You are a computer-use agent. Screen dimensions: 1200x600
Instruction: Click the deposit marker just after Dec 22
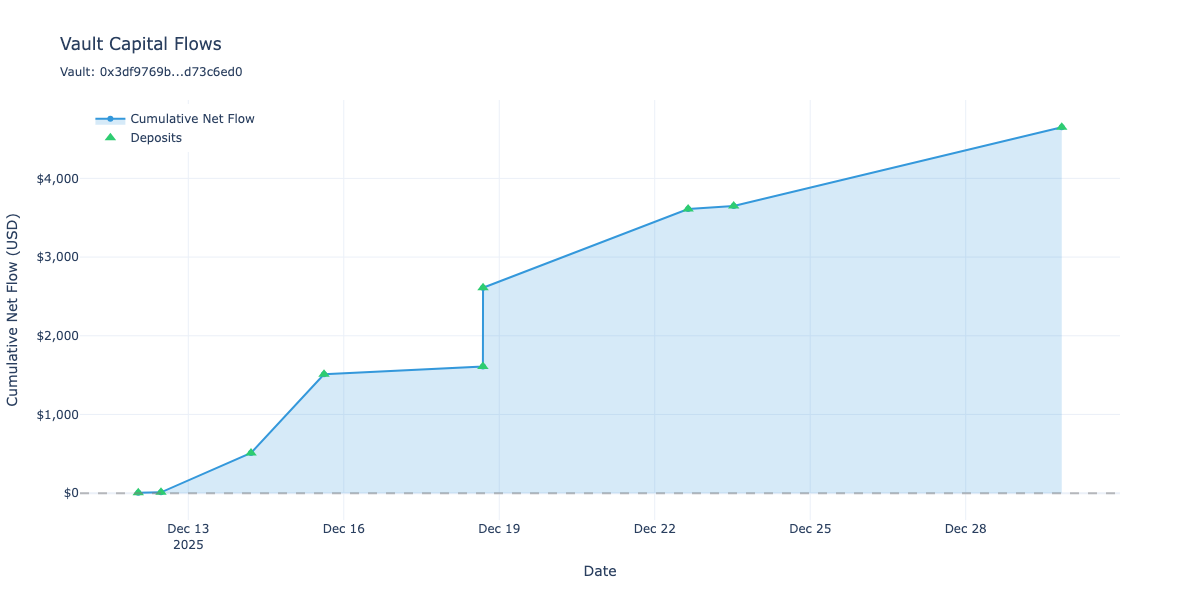pos(688,209)
